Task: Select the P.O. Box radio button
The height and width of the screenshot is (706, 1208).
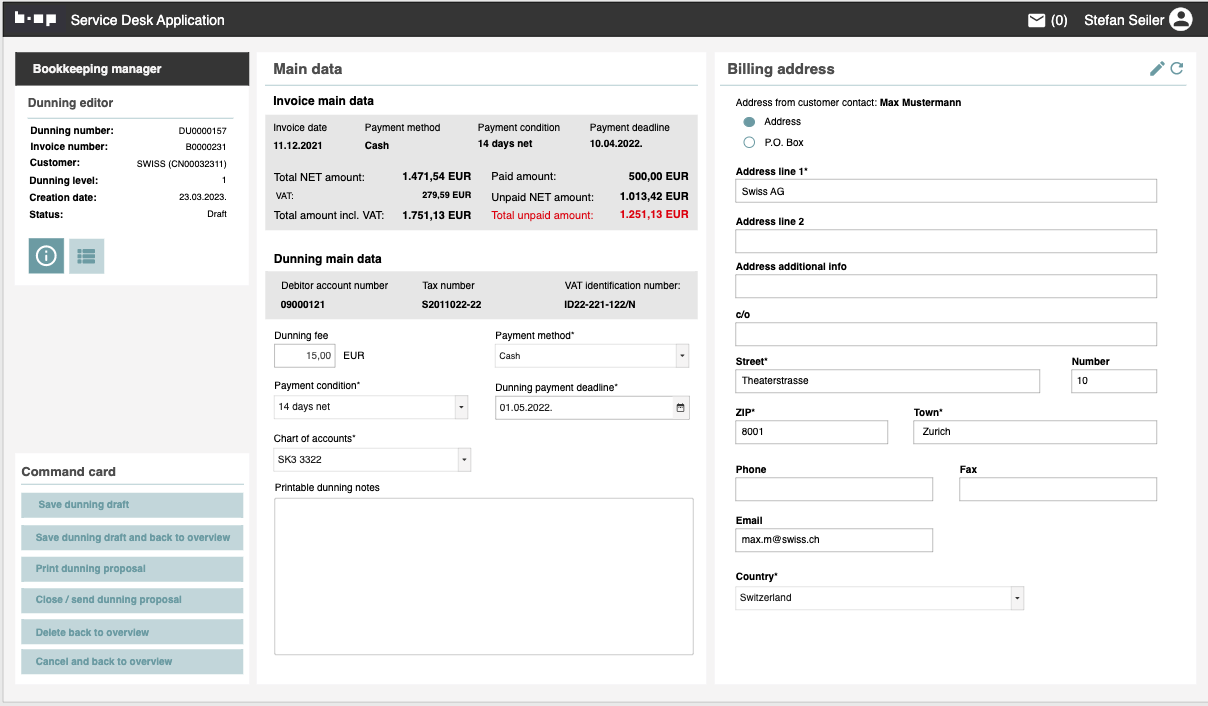Action: [x=749, y=143]
